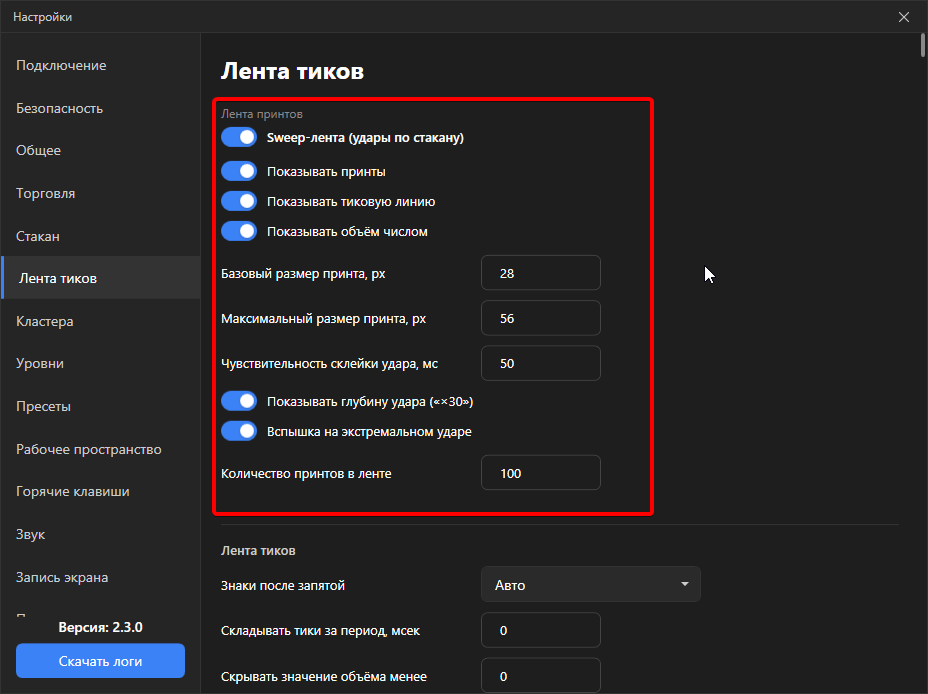The height and width of the screenshot is (694, 928).
Task: Disable the Показывать принты switch
Action: point(239,171)
